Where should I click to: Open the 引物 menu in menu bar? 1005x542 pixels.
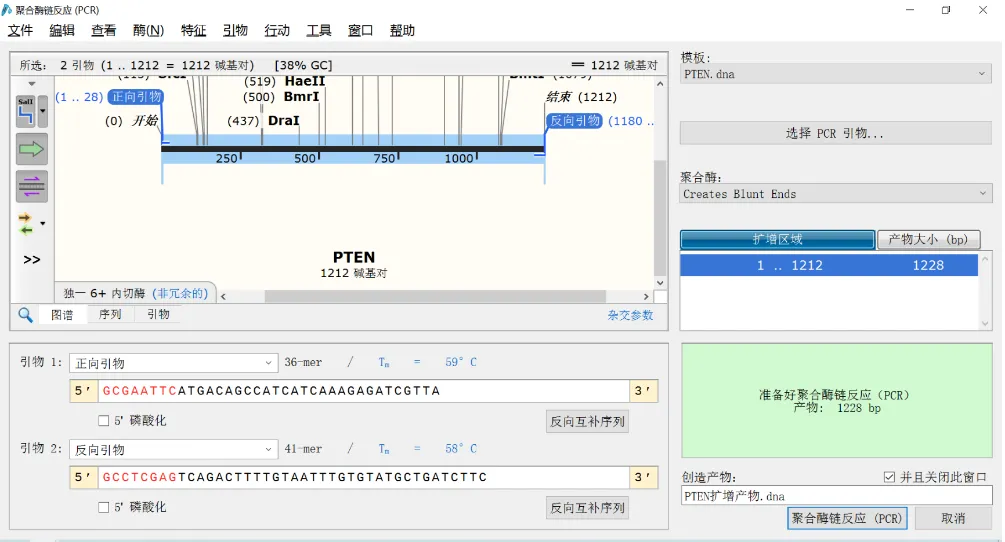point(235,30)
